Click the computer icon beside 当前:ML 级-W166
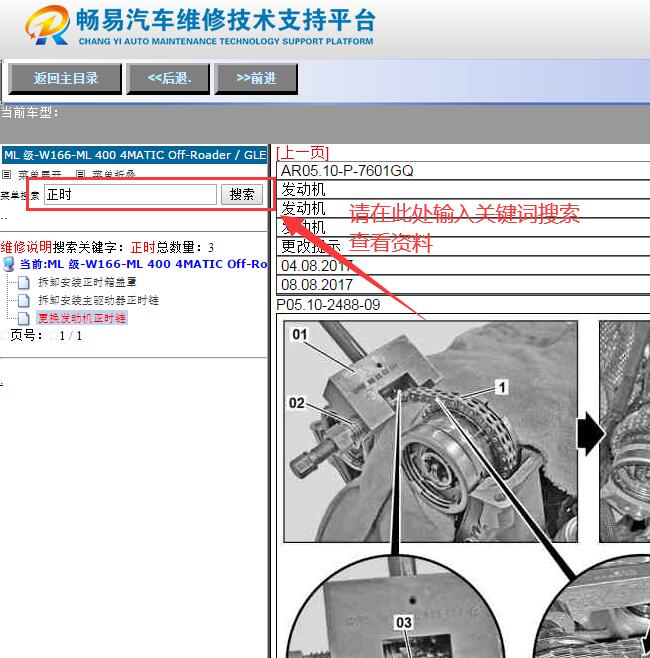 [8, 264]
